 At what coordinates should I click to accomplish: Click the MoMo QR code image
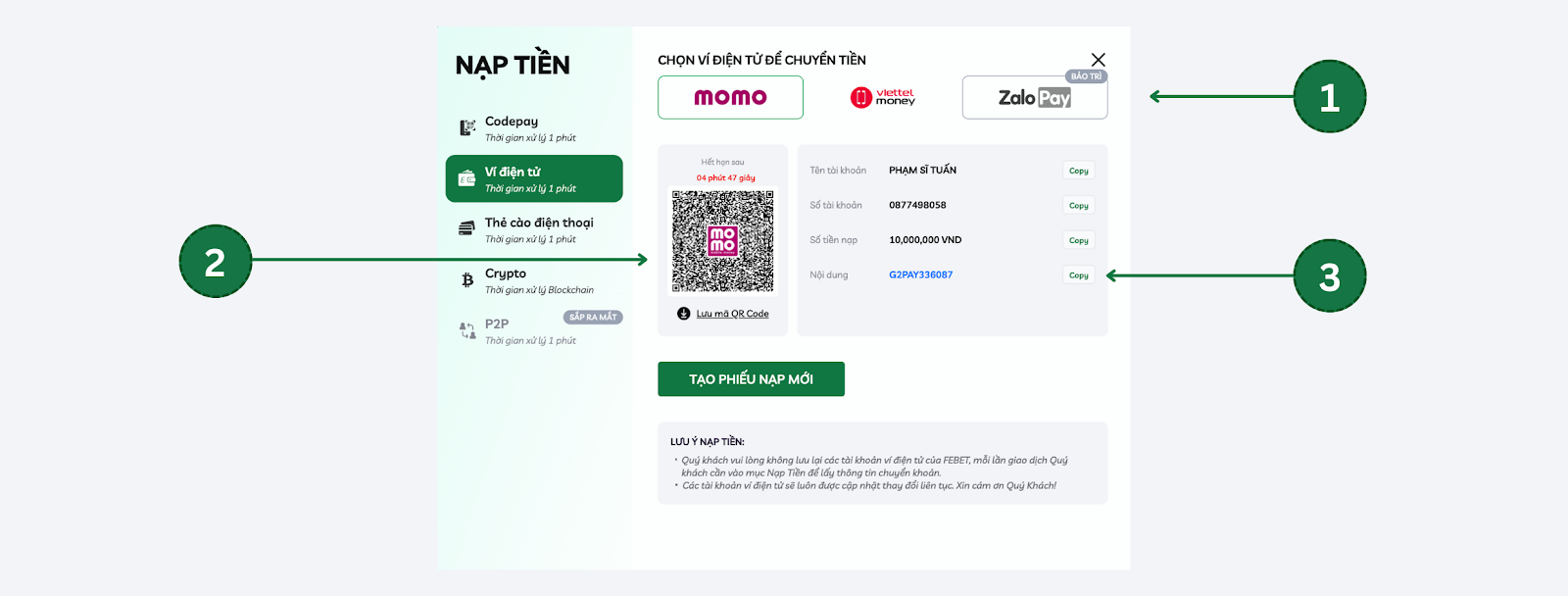point(722,241)
